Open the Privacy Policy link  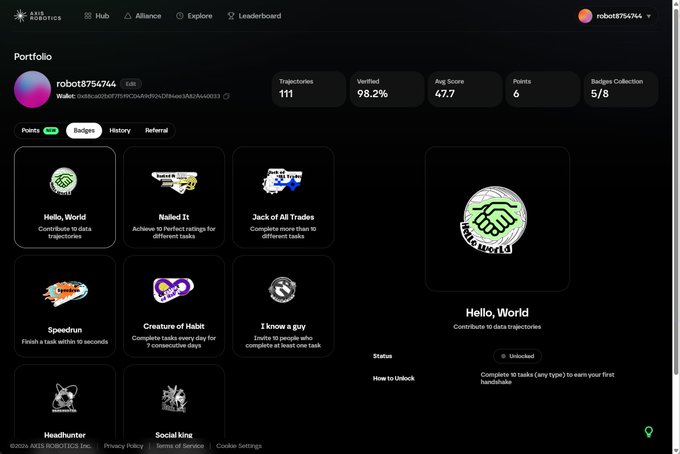click(123, 446)
